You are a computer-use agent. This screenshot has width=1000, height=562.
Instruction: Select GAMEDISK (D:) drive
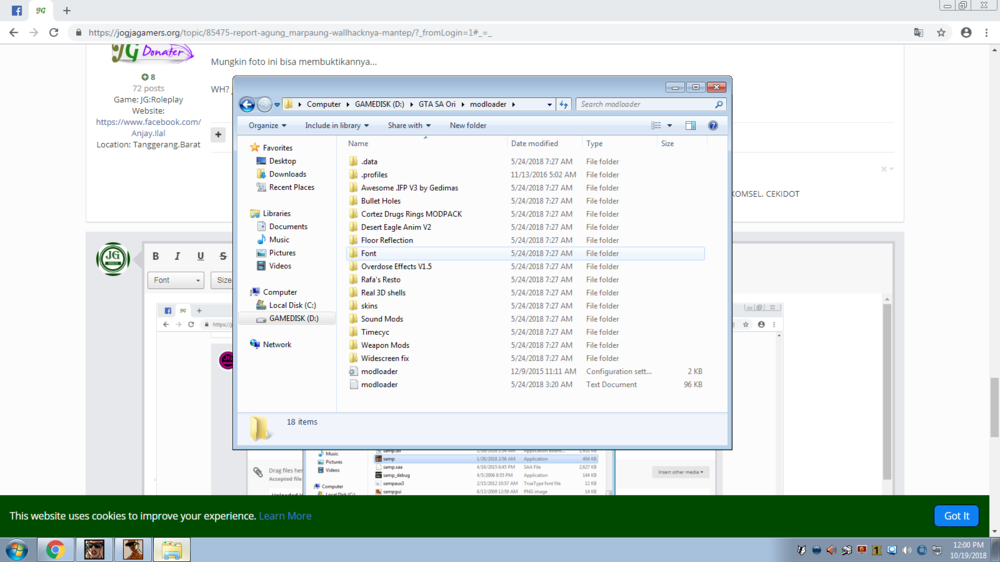point(293,318)
